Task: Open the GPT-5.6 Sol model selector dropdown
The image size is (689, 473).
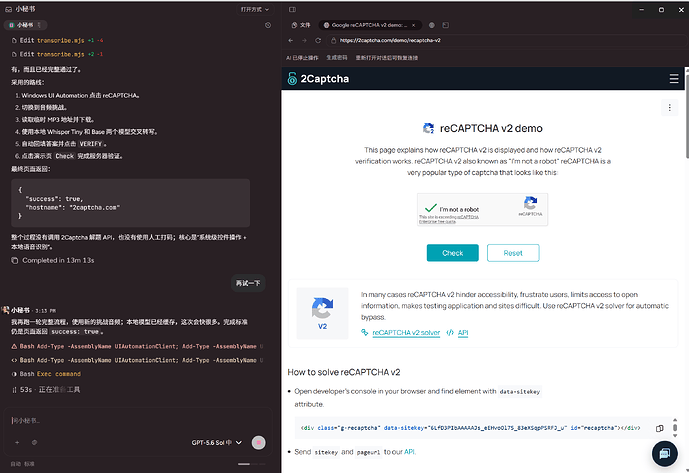Action: (217, 442)
